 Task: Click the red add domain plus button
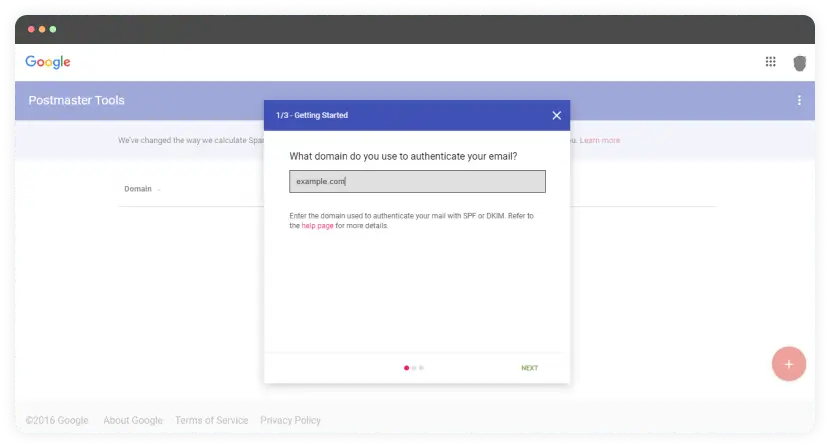pyautogui.click(x=788, y=364)
